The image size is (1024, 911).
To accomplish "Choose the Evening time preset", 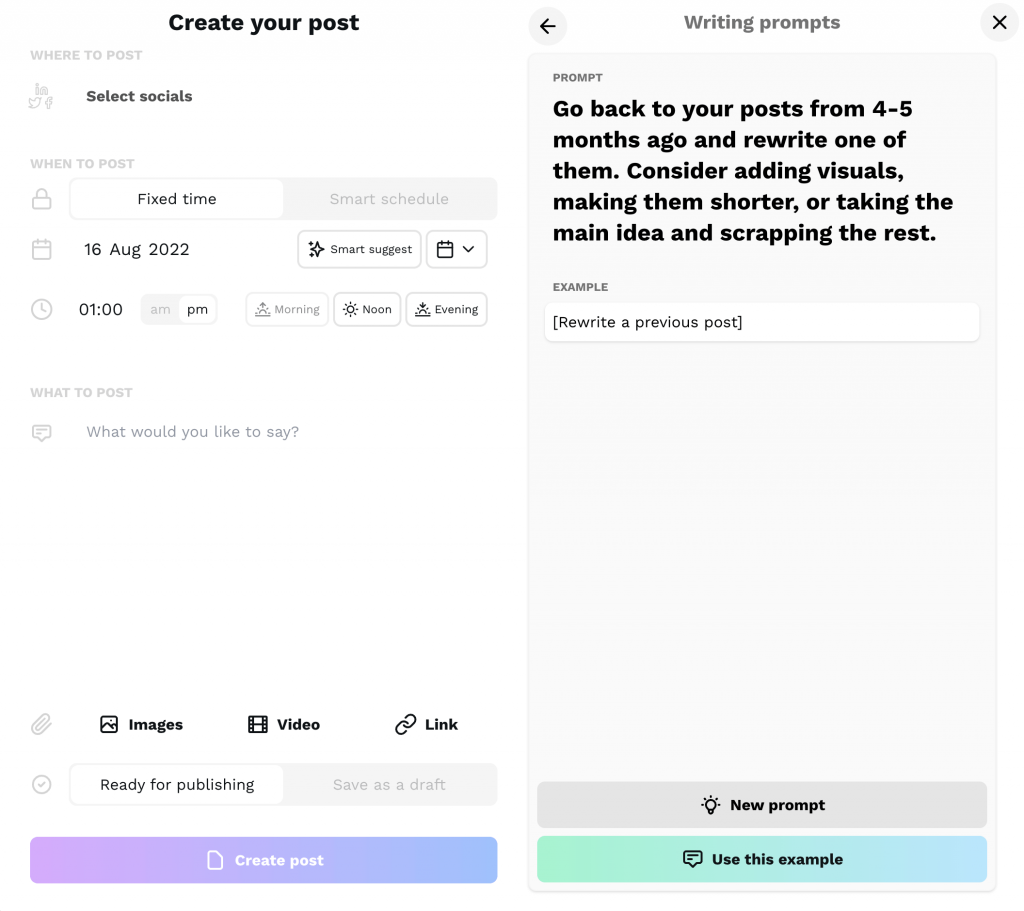I will 446,310.
